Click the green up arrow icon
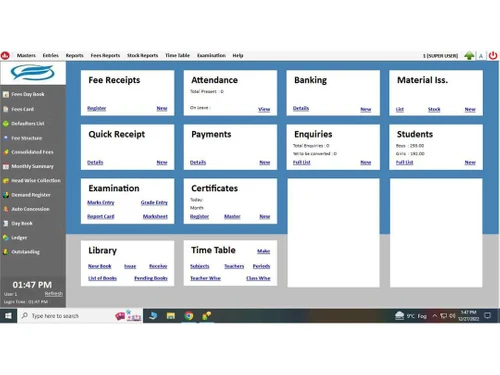Image resolution: width=500 pixels, height=375 pixels. [469, 56]
